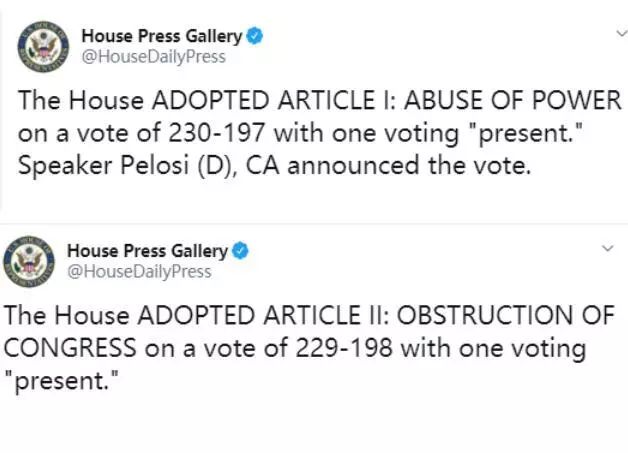Click the phrase "Speaker Pelosi (D), CA"
Screen dimensions: 628x453
point(148,165)
